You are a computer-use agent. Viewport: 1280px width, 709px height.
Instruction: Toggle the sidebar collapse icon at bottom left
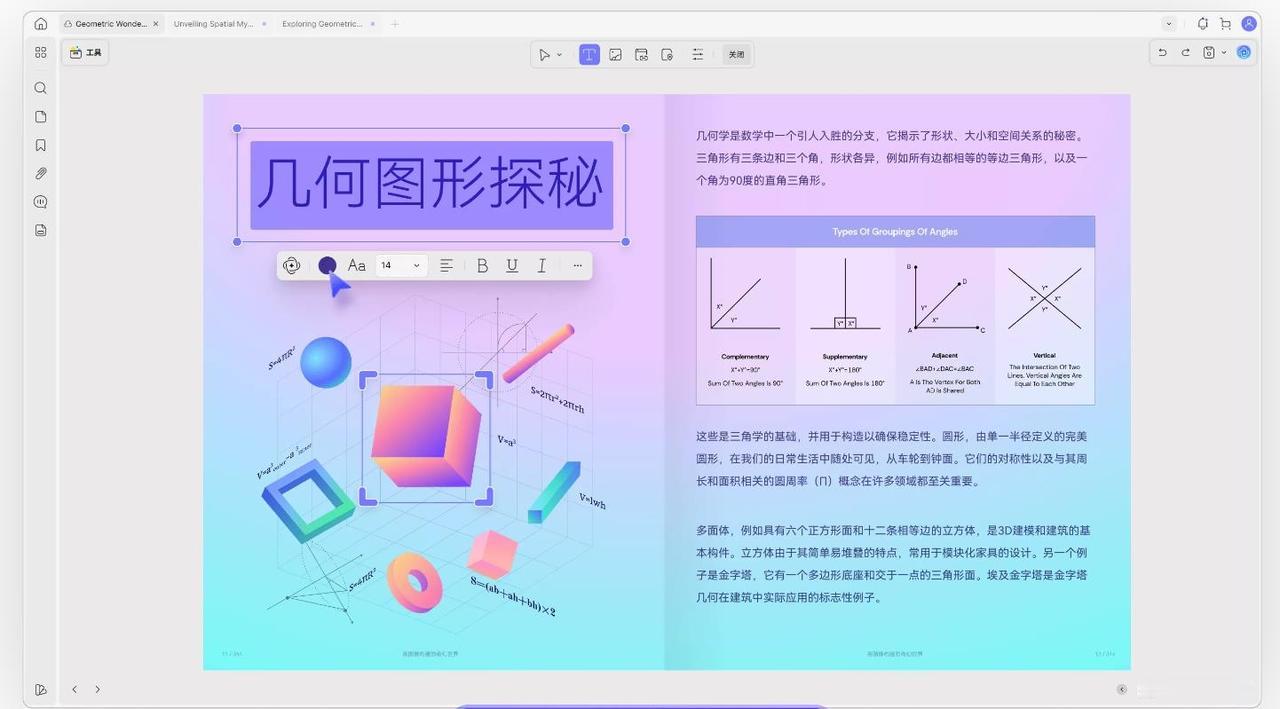pos(41,689)
